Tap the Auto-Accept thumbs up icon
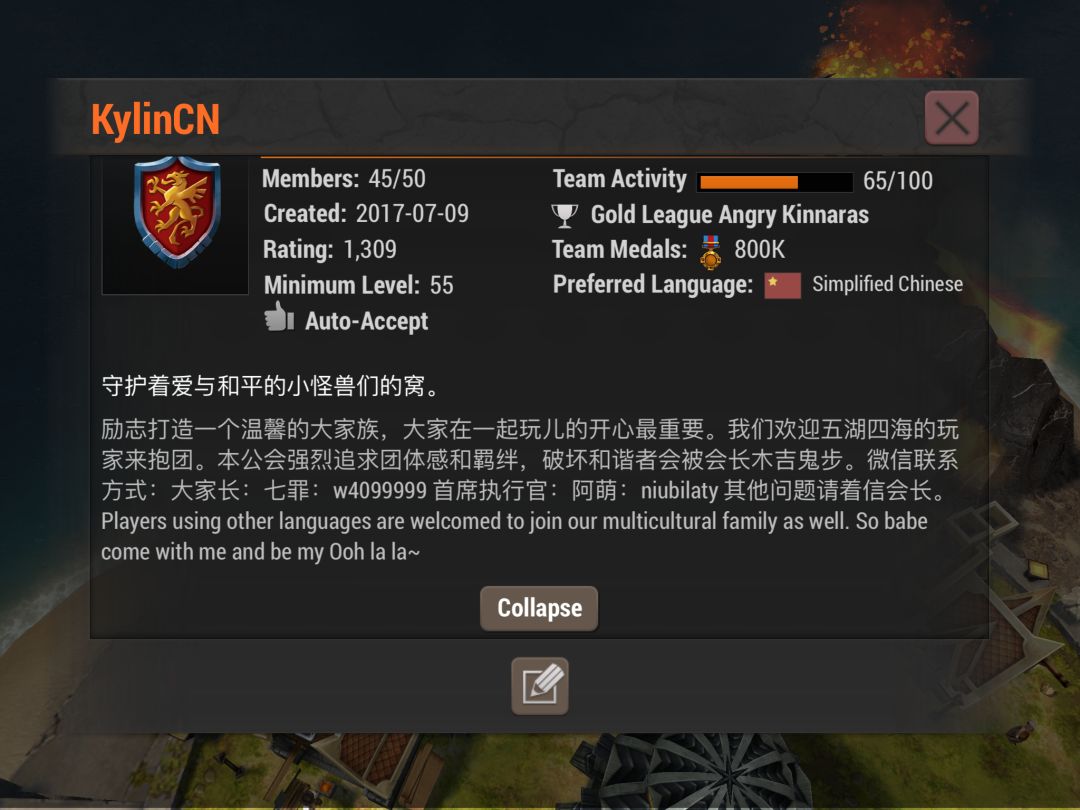This screenshot has height=810, width=1080. 280,318
